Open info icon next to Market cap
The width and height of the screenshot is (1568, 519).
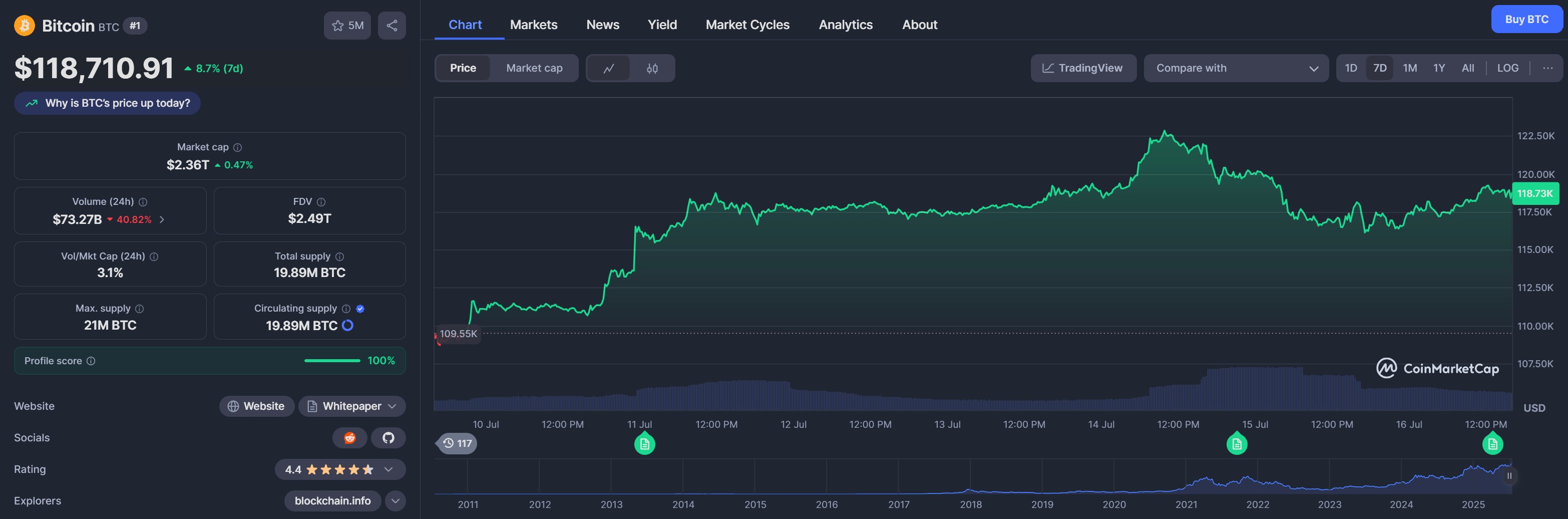point(238,147)
